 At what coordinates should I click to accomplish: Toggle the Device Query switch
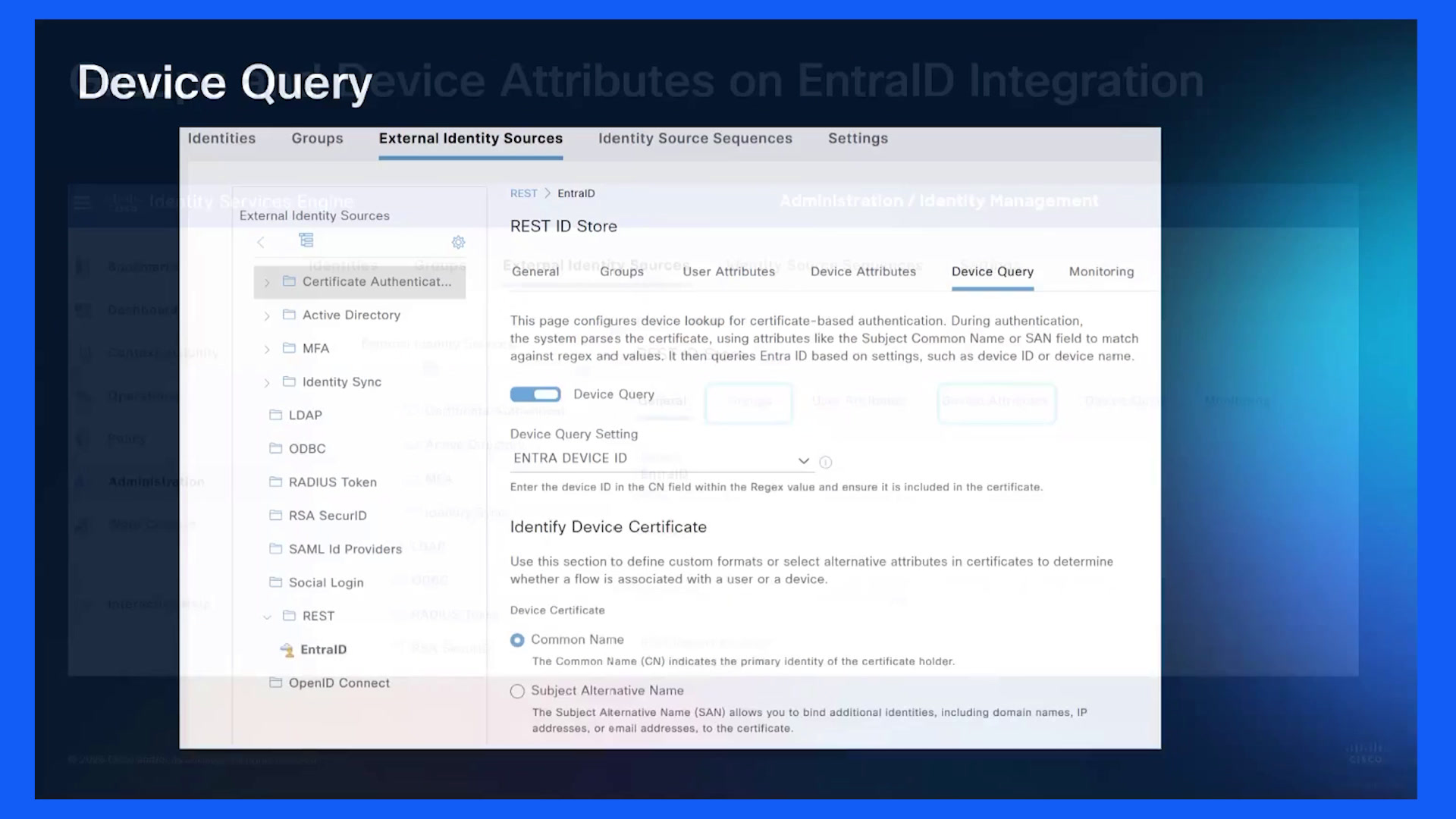[x=535, y=394]
